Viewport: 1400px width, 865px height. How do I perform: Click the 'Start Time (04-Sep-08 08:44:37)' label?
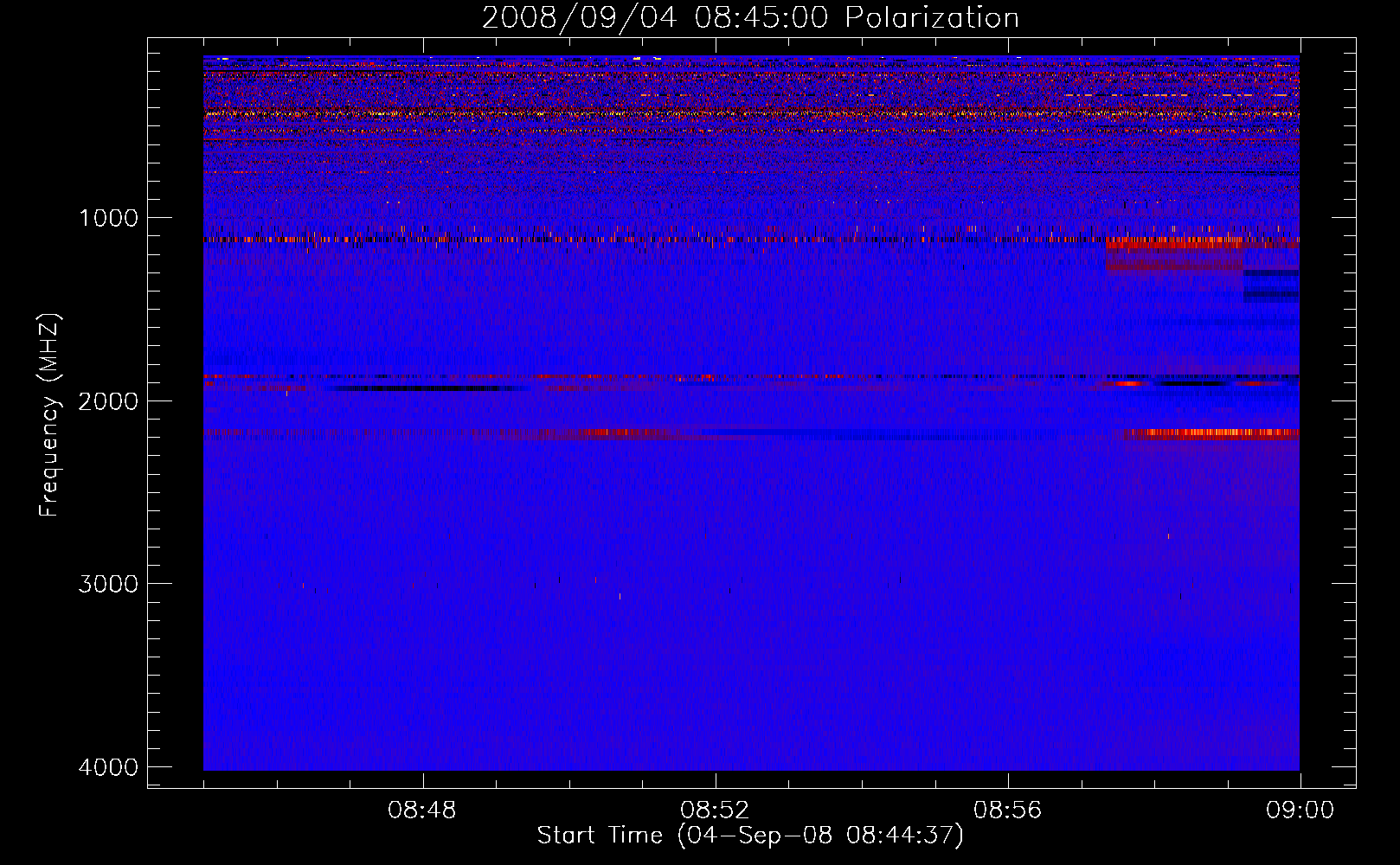point(750,836)
